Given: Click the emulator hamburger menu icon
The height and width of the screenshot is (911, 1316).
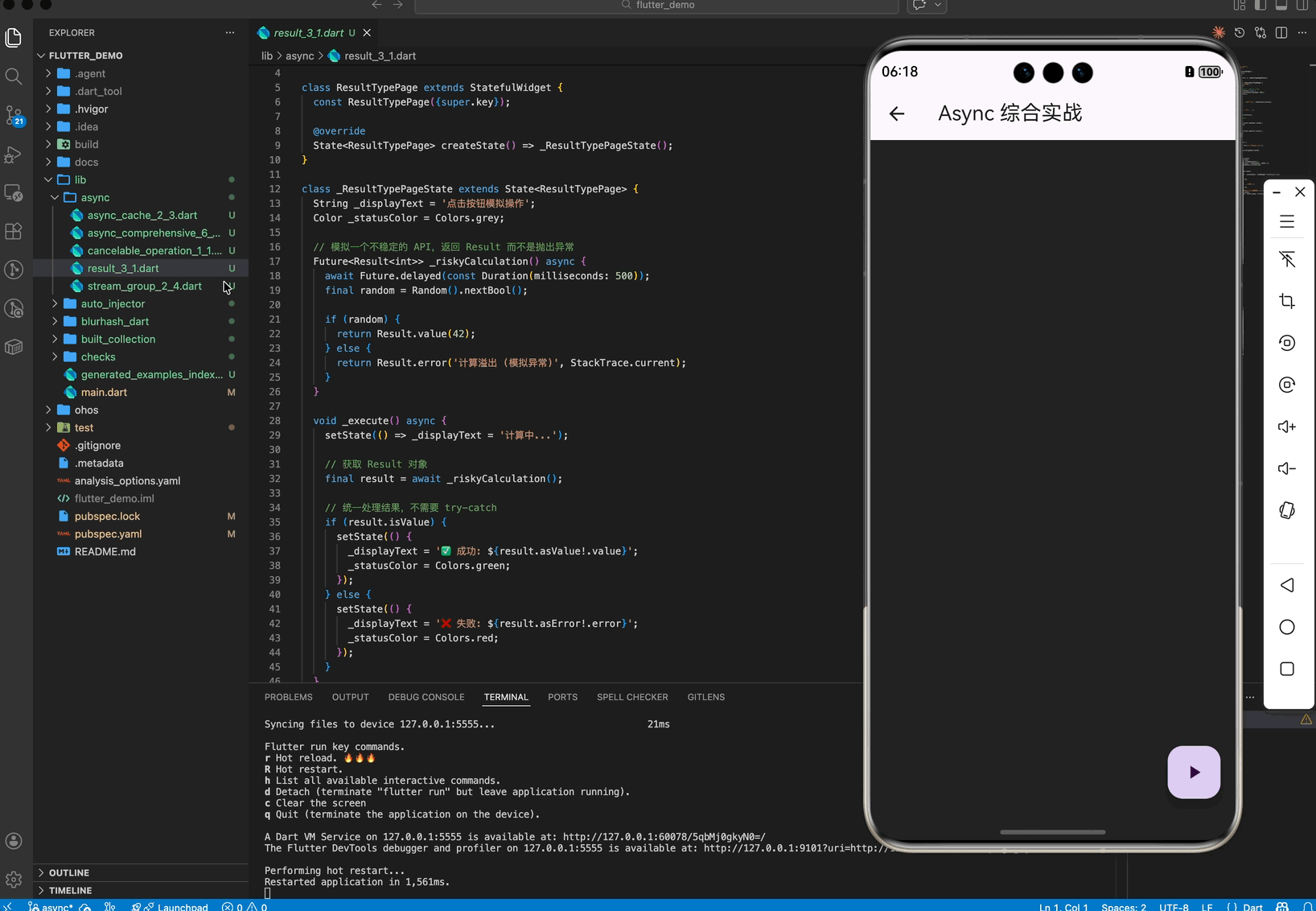Looking at the screenshot, I should point(1287,221).
